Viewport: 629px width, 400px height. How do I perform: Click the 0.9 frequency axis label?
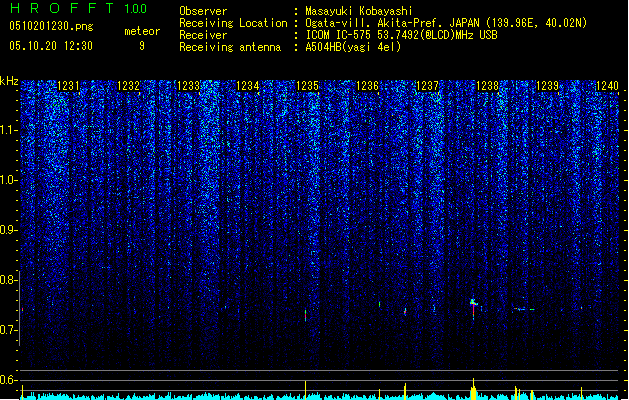coord(8,230)
